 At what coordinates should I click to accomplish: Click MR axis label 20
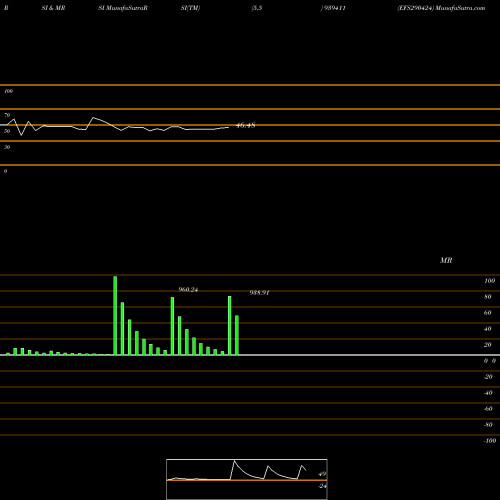coord(488,345)
